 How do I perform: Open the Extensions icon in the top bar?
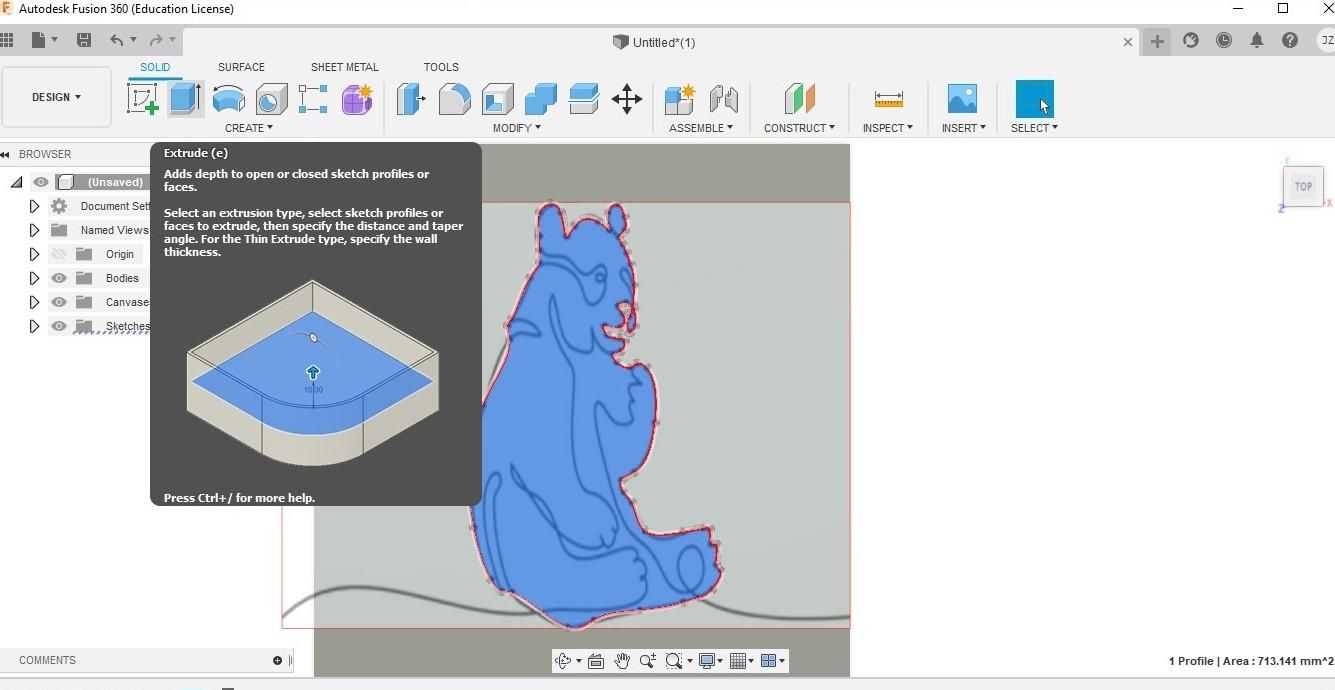(1190, 41)
